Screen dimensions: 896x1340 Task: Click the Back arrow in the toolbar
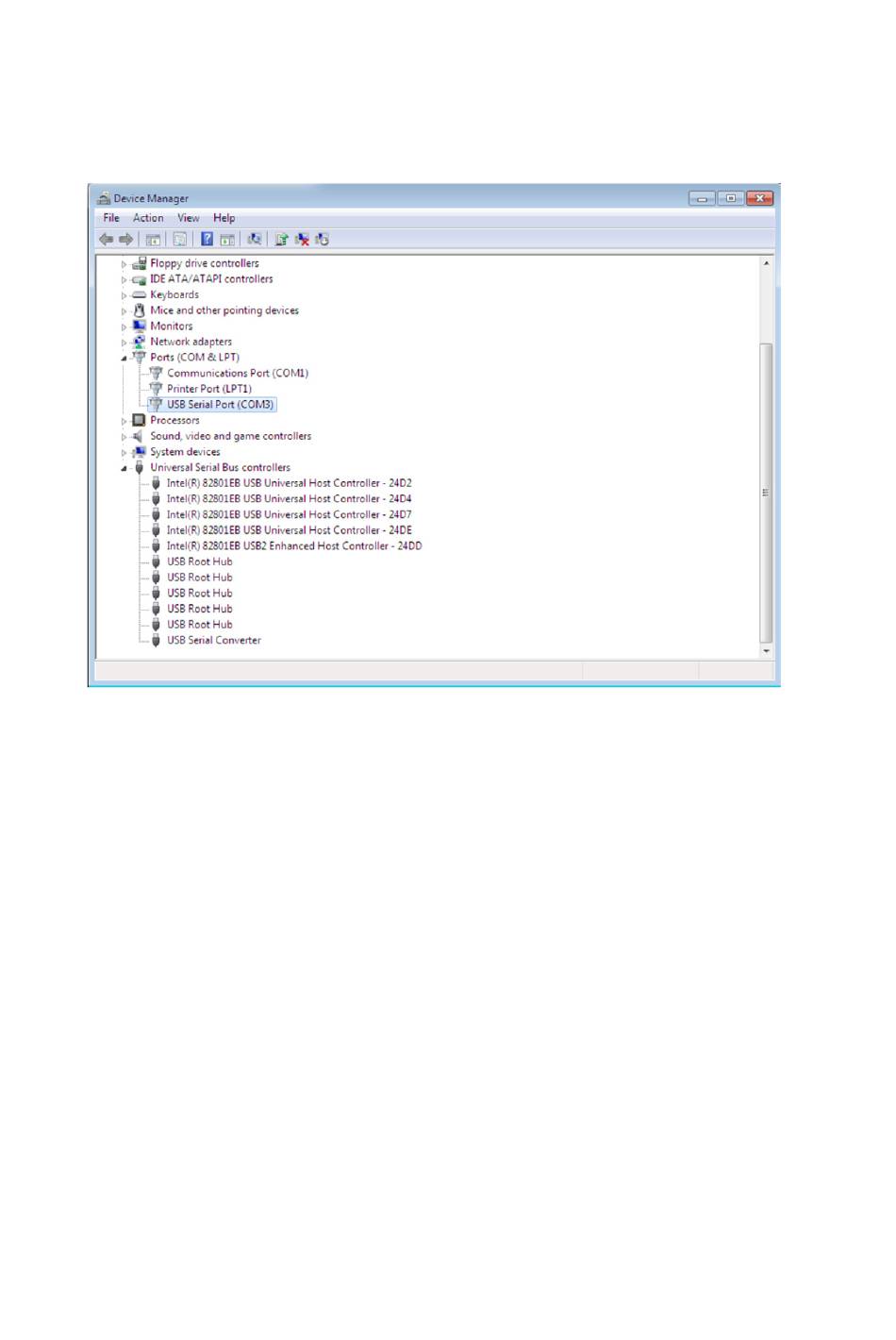tap(107, 240)
